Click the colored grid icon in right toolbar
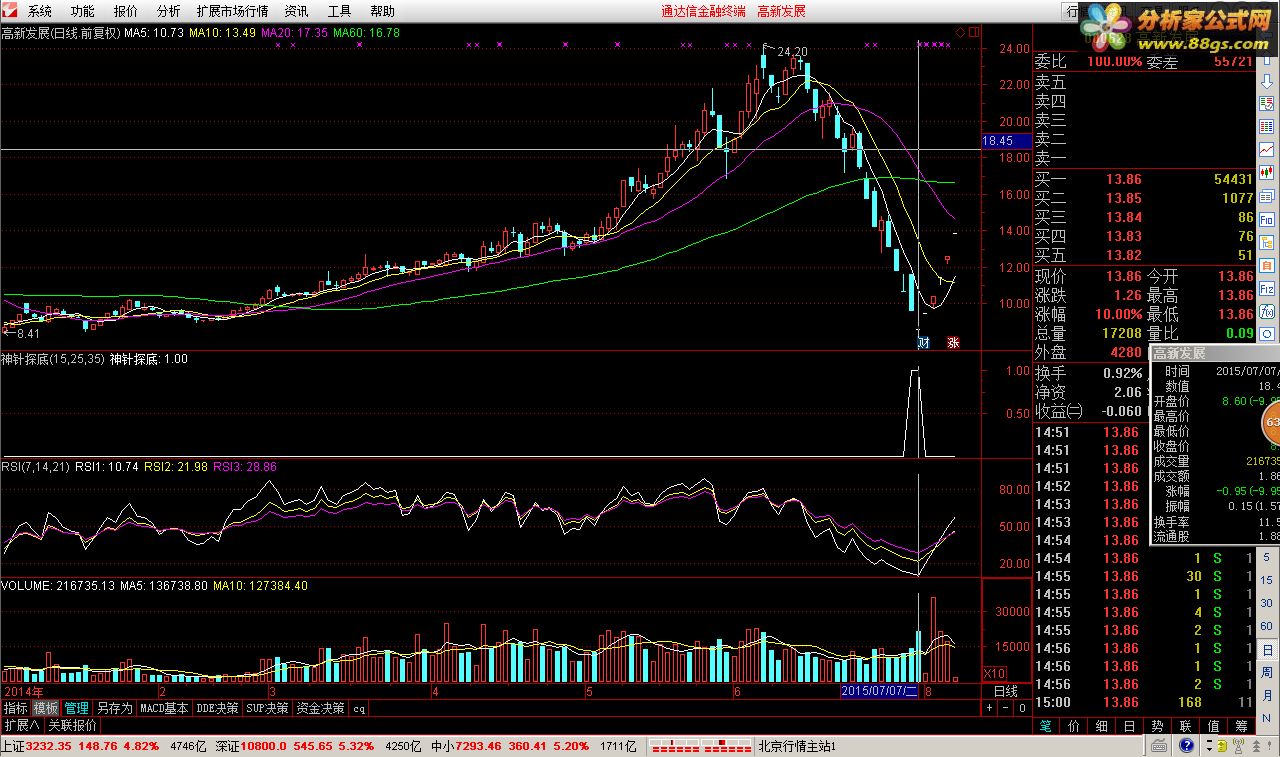Viewport: 1280px width, 757px height. (x=1267, y=126)
